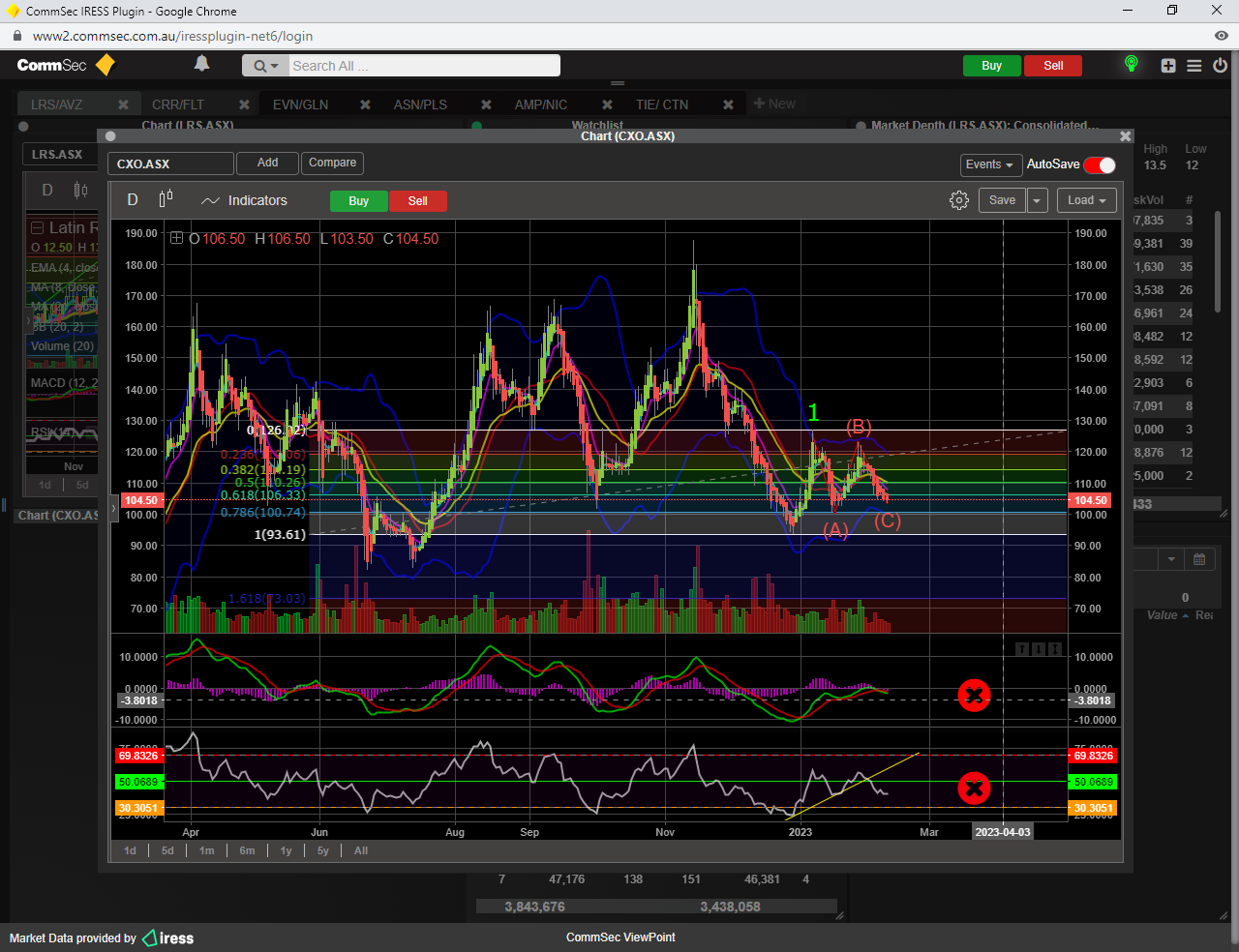Open the D interval in background LRS chart
Viewport: 1239px width, 952px height.
point(47,191)
